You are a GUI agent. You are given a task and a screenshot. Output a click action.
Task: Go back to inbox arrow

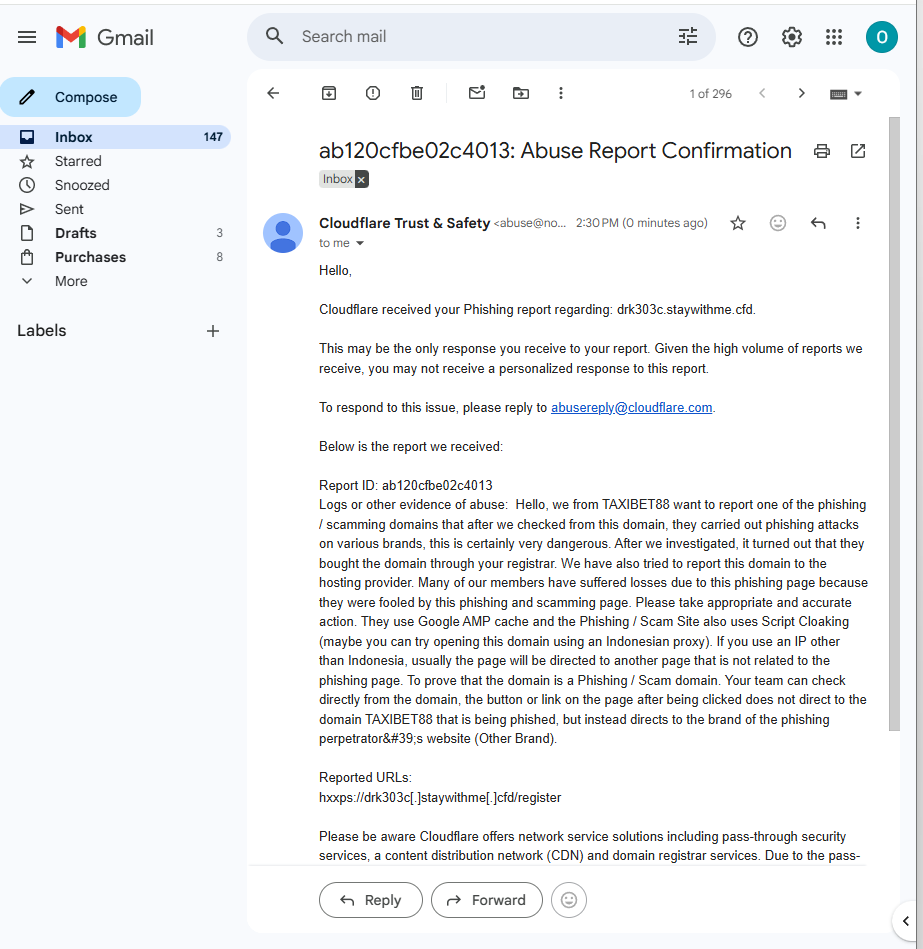coord(274,93)
